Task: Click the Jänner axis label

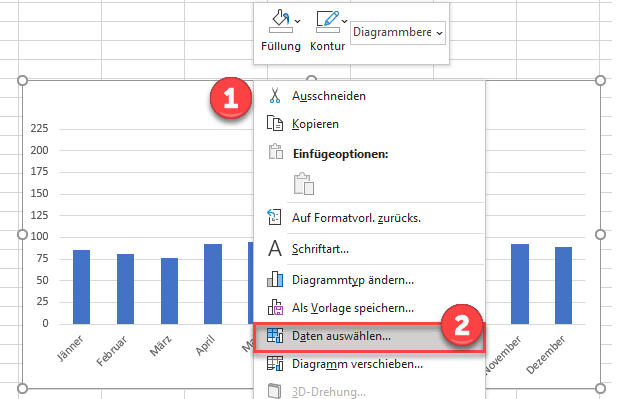Action: (x=70, y=348)
